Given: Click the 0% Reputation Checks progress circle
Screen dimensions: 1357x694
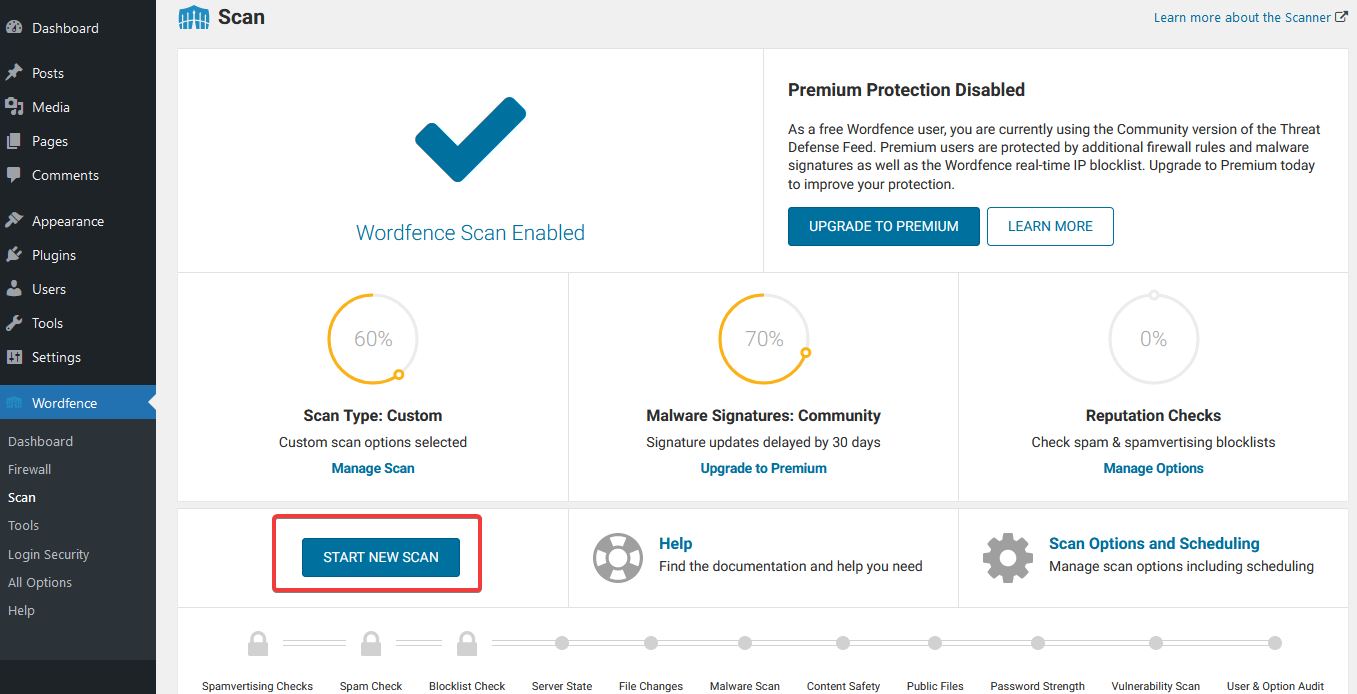Looking at the screenshot, I should 1153,339.
